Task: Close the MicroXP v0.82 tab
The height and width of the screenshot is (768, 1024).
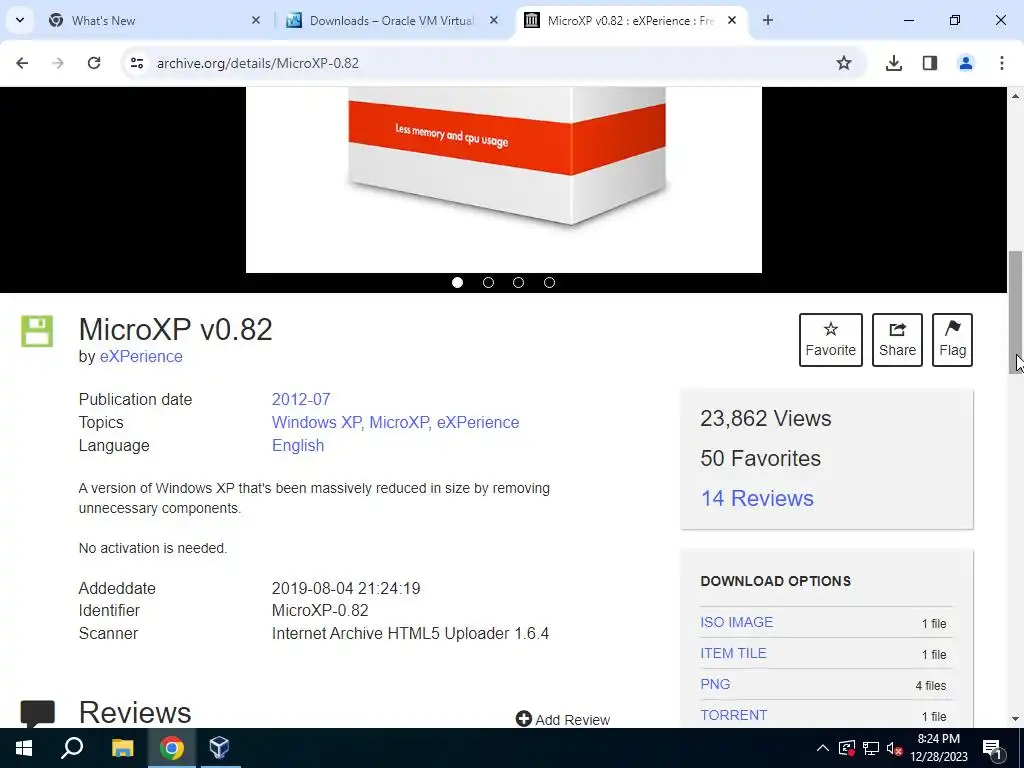Action: pyautogui.click(x=732, y=20)
